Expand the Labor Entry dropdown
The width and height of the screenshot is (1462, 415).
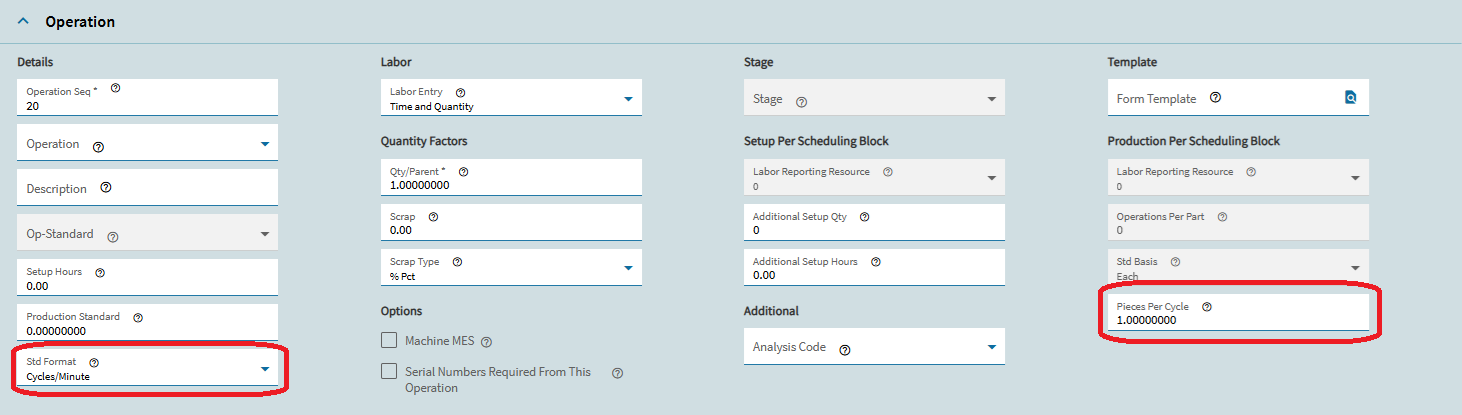click(511, 98)
